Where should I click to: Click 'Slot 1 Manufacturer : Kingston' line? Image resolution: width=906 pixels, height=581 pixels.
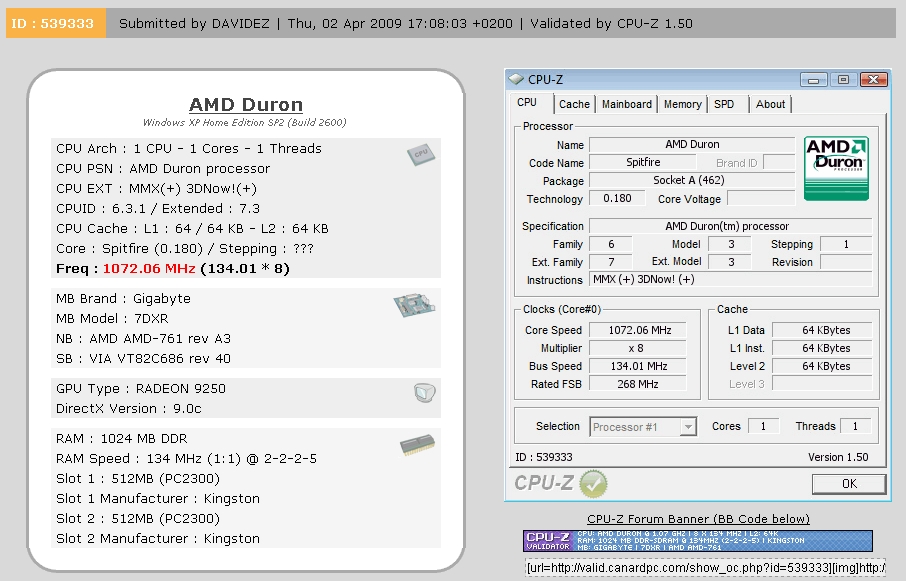(x=158, y=498)
